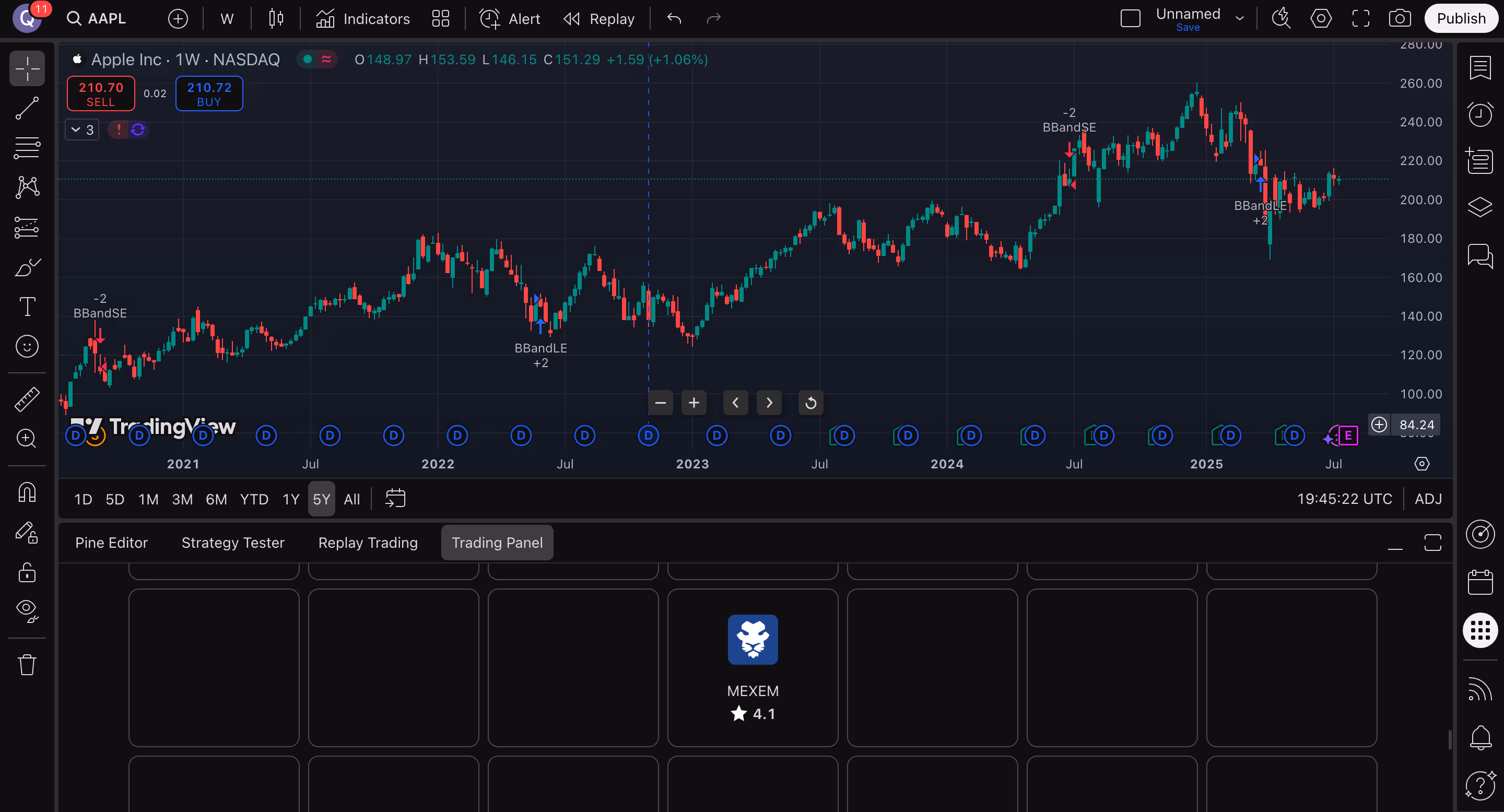The width and height of the screenshot is (1504, 812).
Task: Select the Text annotation tool
Action: [27, 307]
